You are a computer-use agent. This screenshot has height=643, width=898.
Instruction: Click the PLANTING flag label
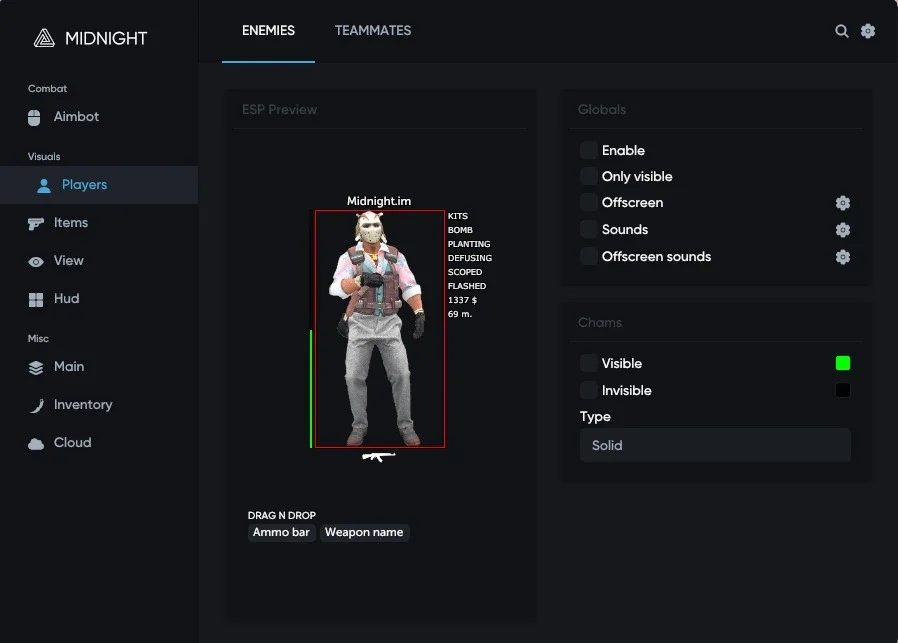[x=469, y=244]
